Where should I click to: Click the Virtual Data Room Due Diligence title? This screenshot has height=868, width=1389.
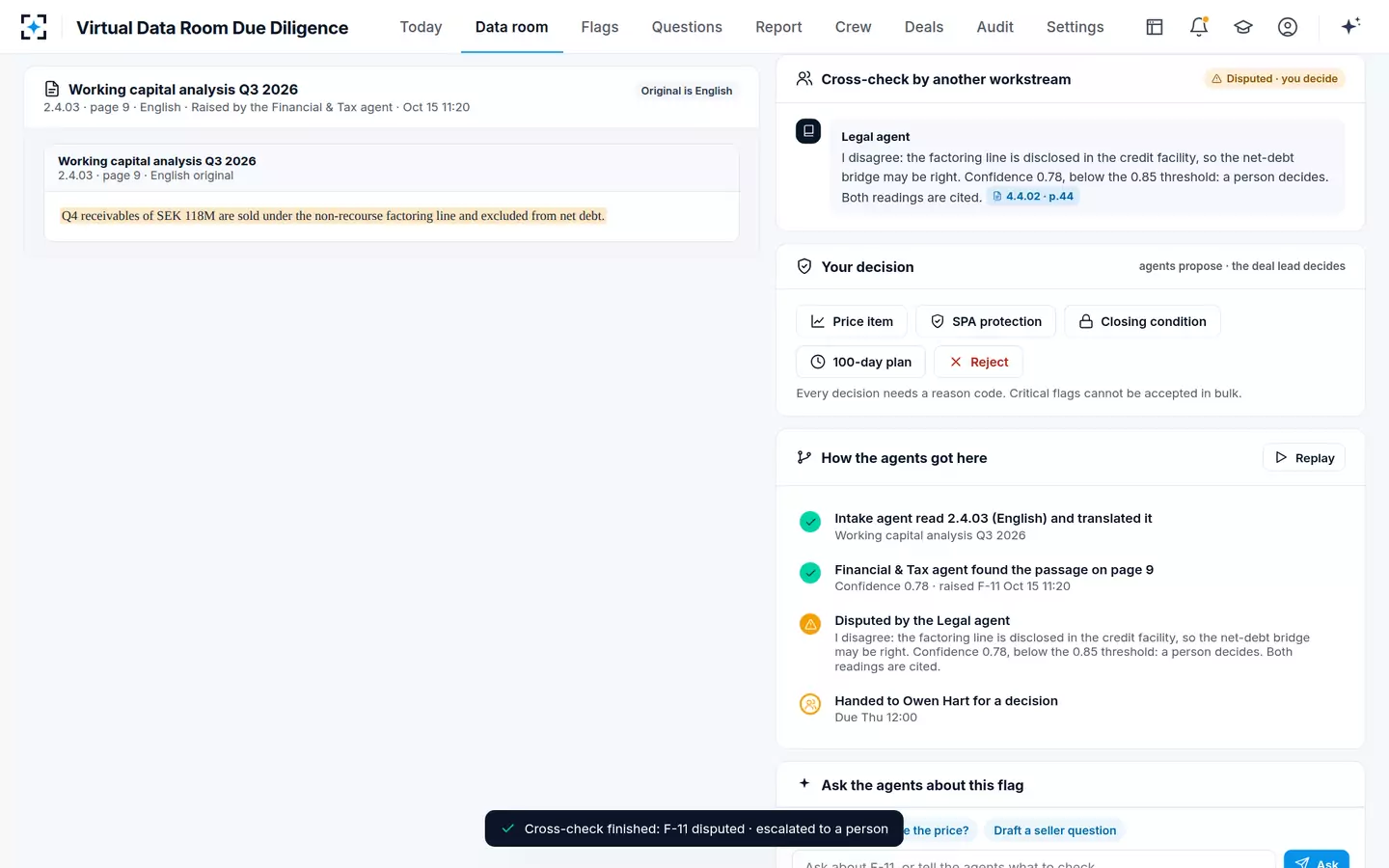(212, 28)
